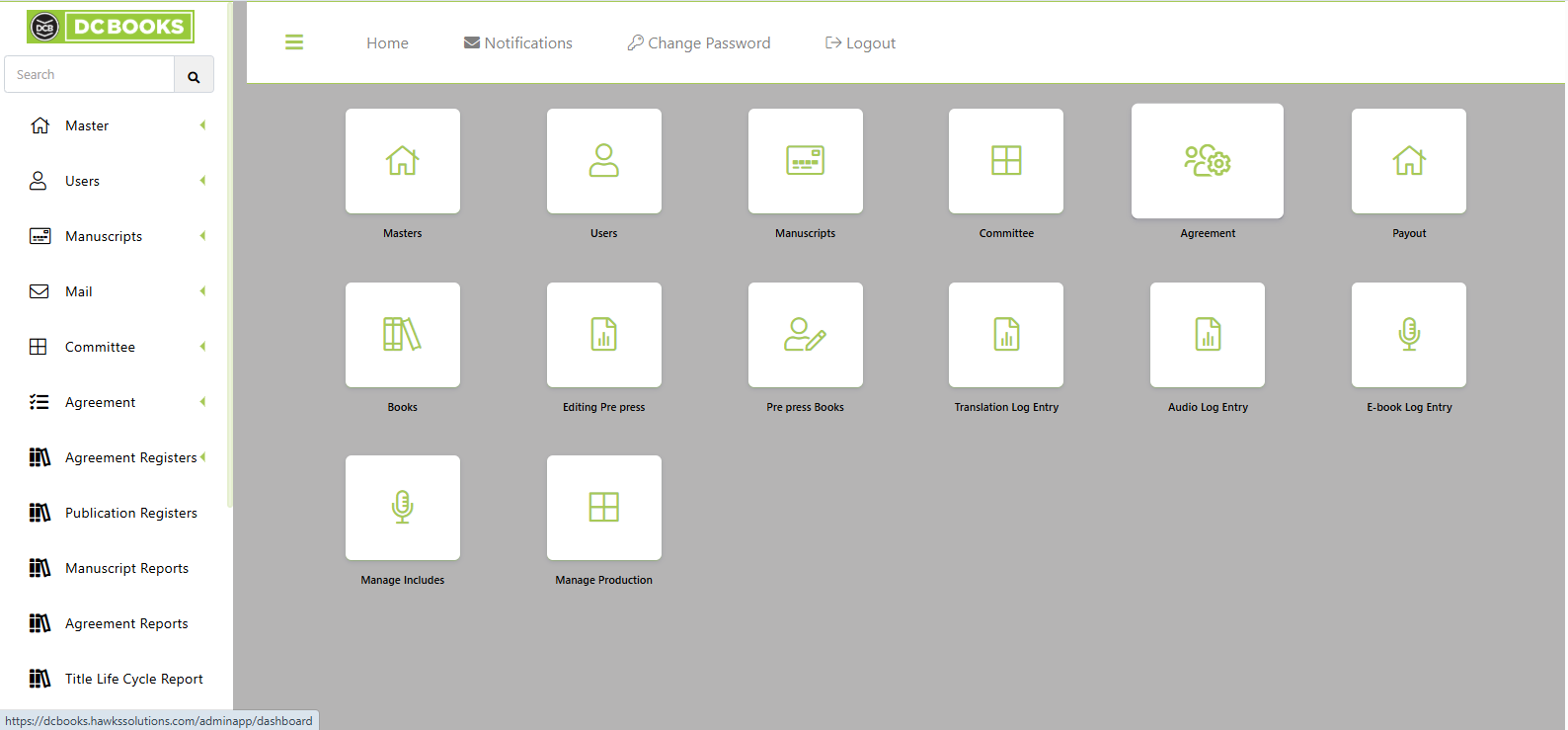This screenshot has width=1568, height=730.
Task: Open the Pre press Books tile
Action: [x=805, y=335]
